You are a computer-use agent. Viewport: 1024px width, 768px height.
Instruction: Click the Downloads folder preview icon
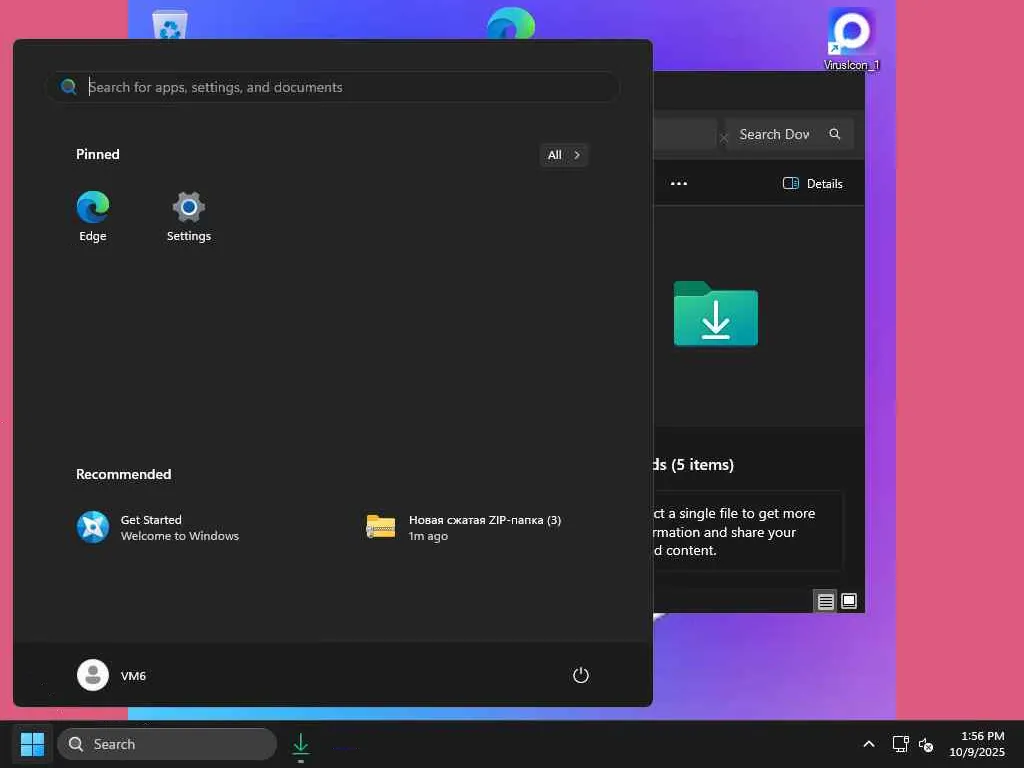716,313
